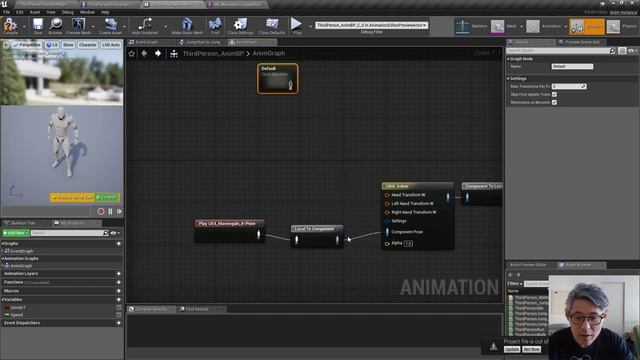Open the Debug Filter dropdown

click(x=371, y=25)
